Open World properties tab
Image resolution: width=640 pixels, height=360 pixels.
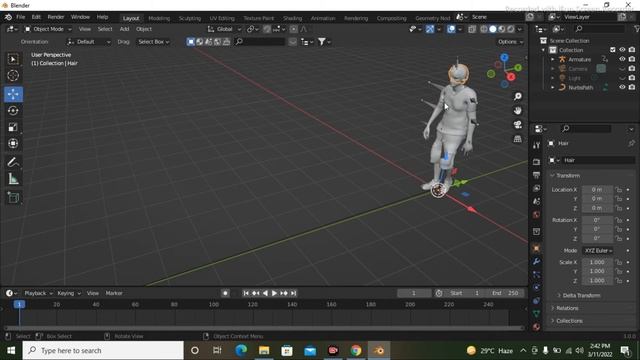point(537,214)
